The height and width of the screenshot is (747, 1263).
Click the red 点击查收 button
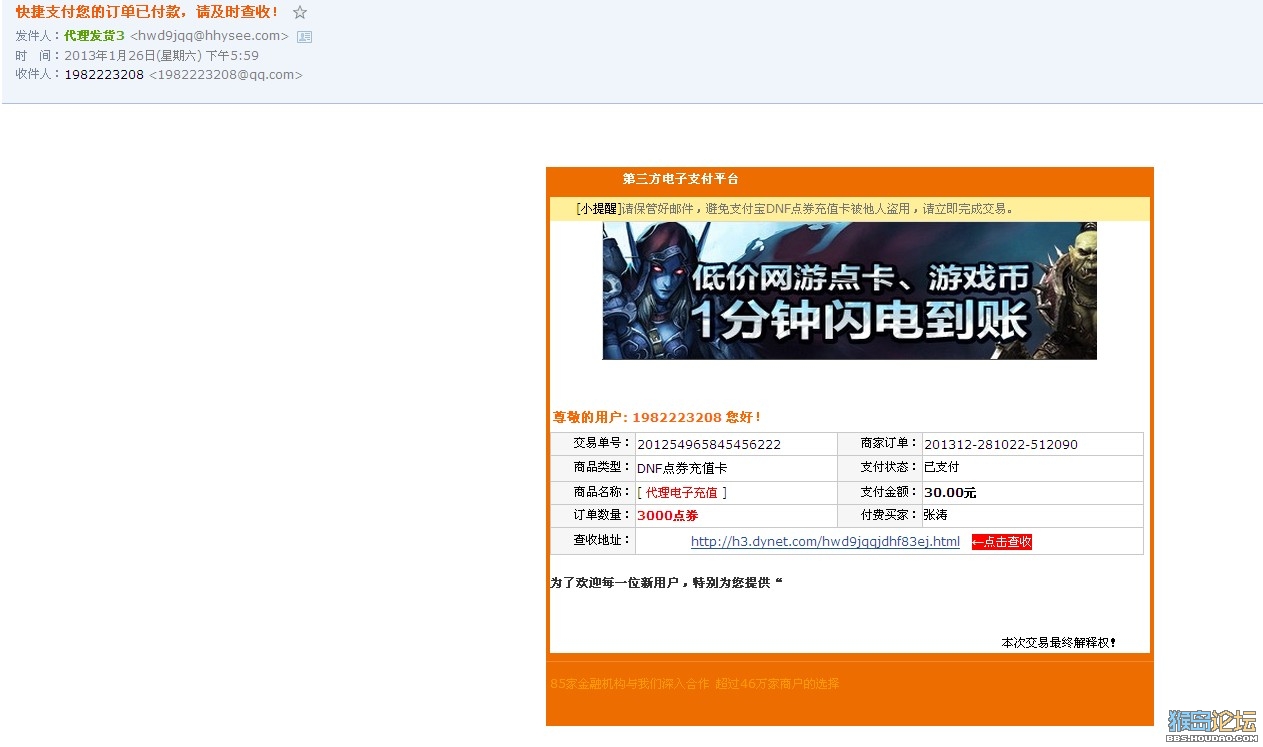pyautogui.click(x=1002, y=542)
